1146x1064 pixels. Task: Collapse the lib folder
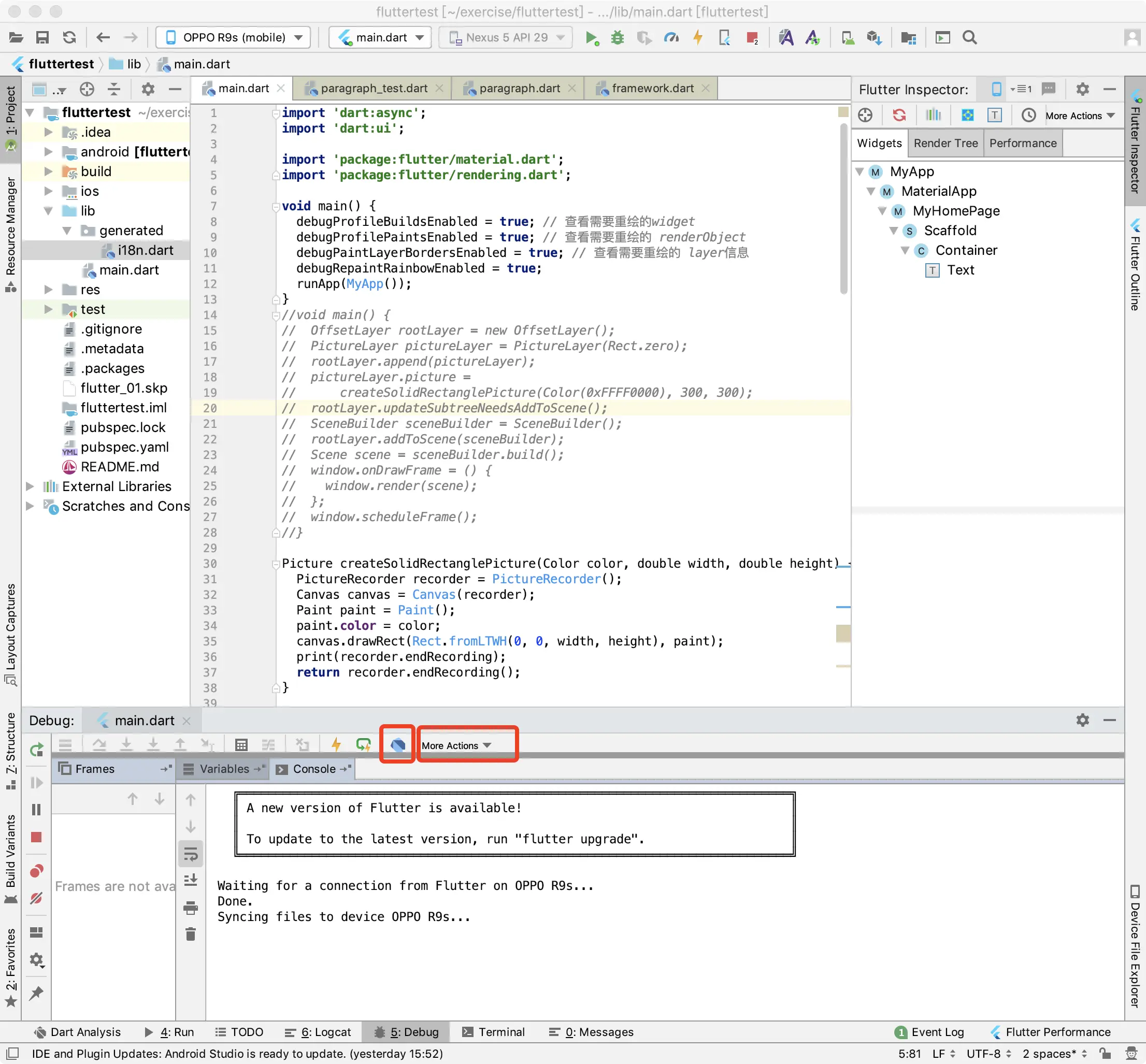coord(48,211)
